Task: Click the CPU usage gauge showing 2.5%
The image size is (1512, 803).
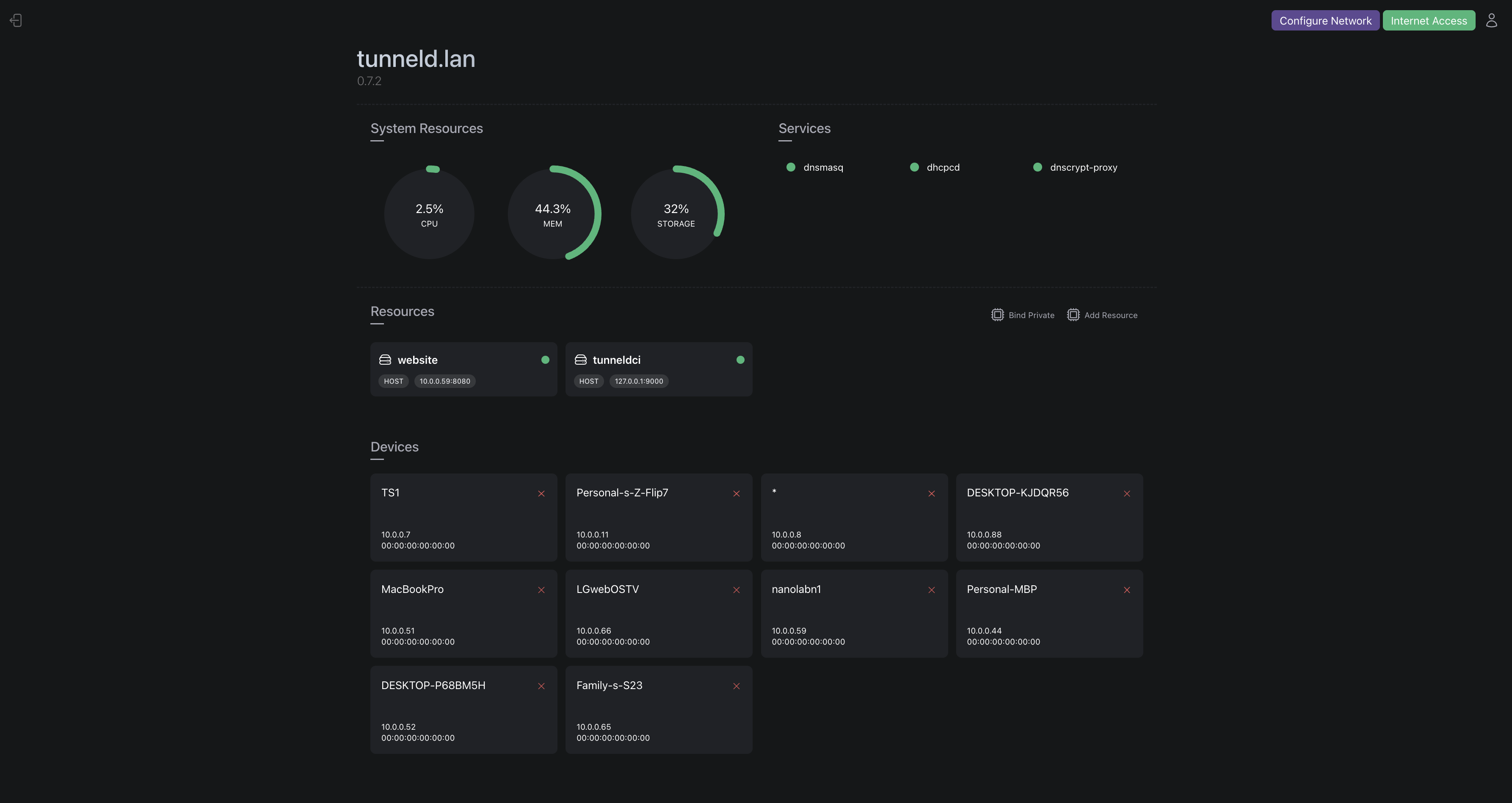Action: (429, 213)
